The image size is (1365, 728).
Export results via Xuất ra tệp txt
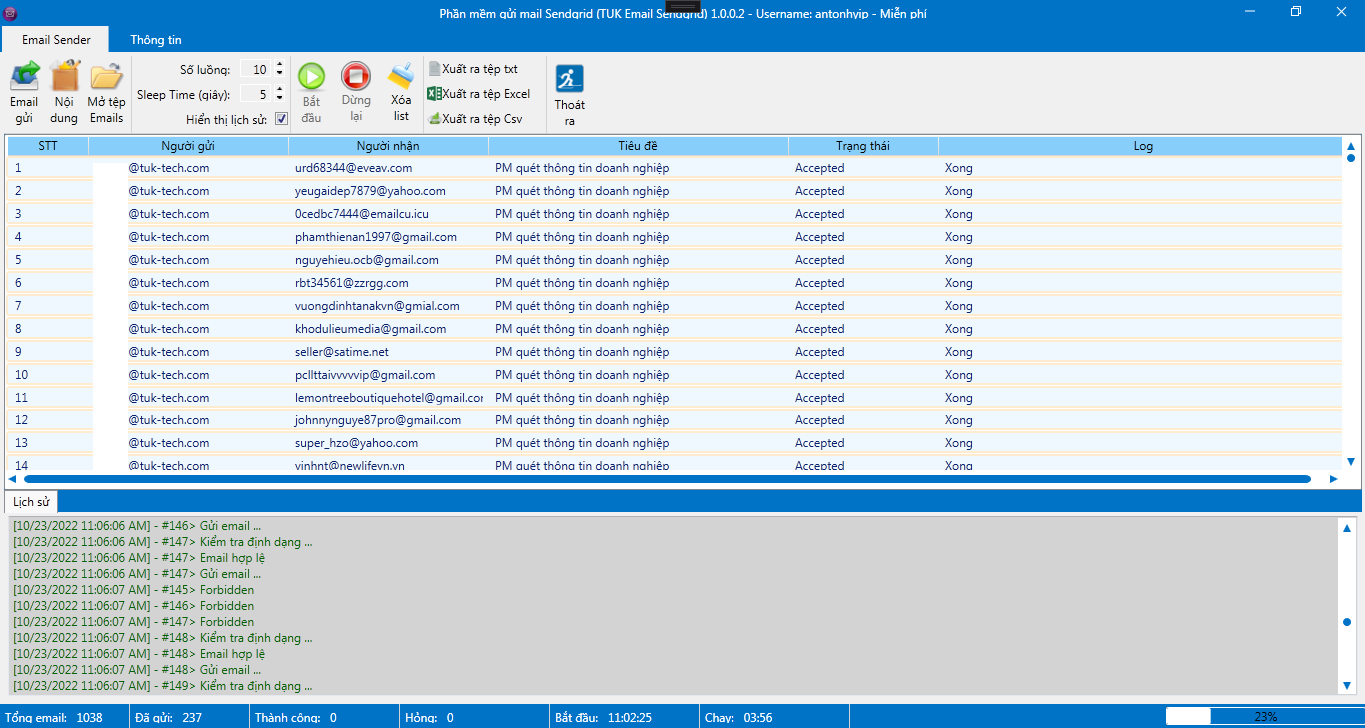(473, 69)
